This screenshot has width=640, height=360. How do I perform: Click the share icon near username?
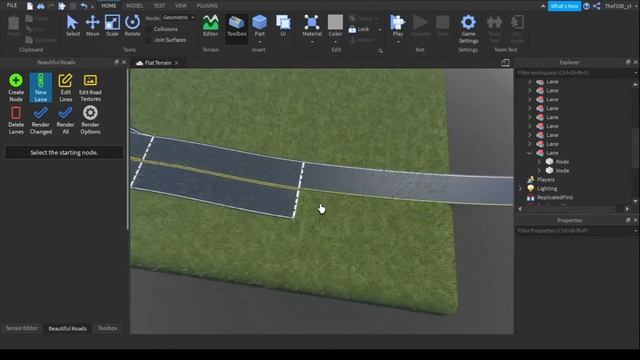pyautogui.click(x=597, y=6)
